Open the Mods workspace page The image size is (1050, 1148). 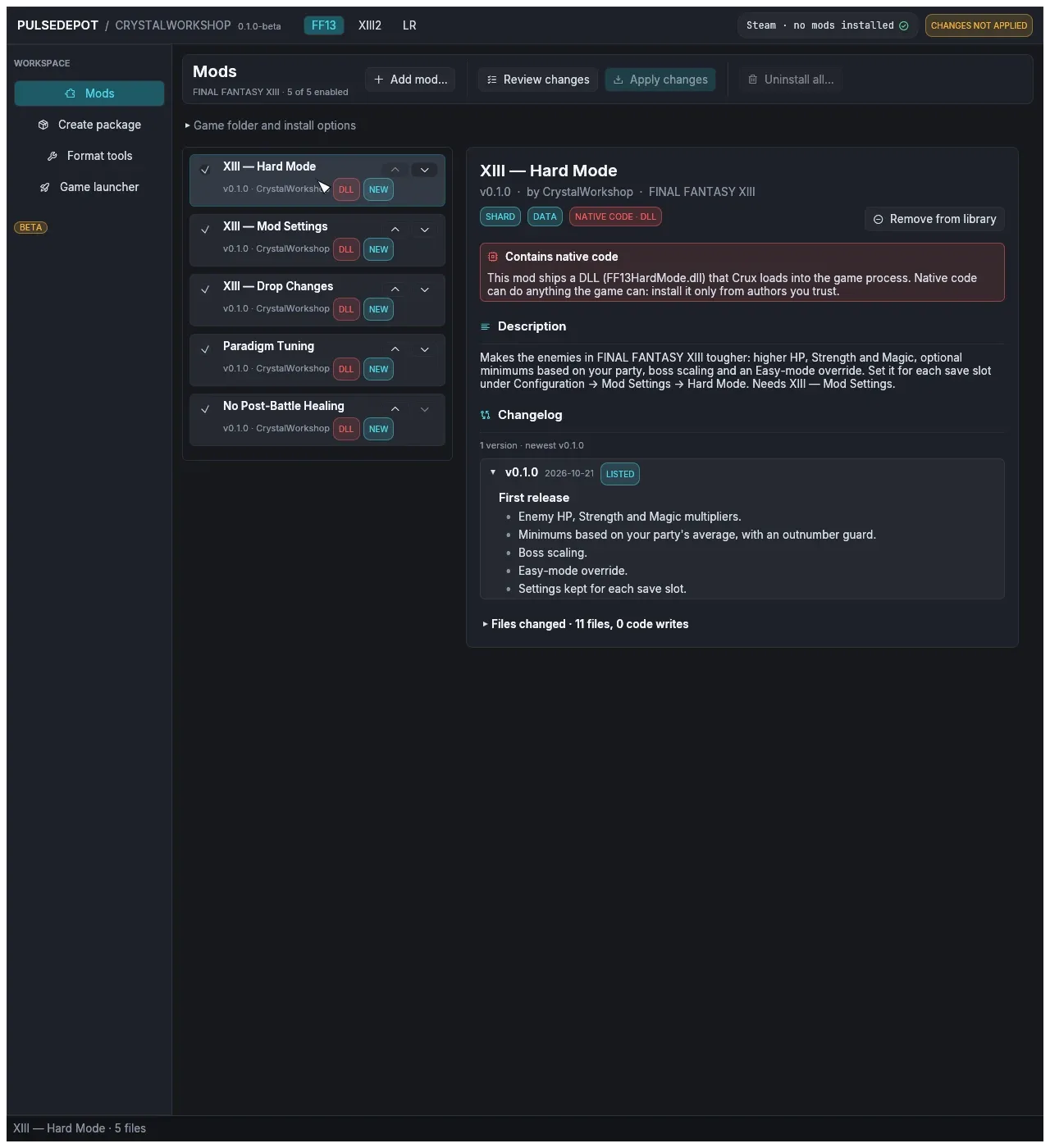click(x=89, y=93)
